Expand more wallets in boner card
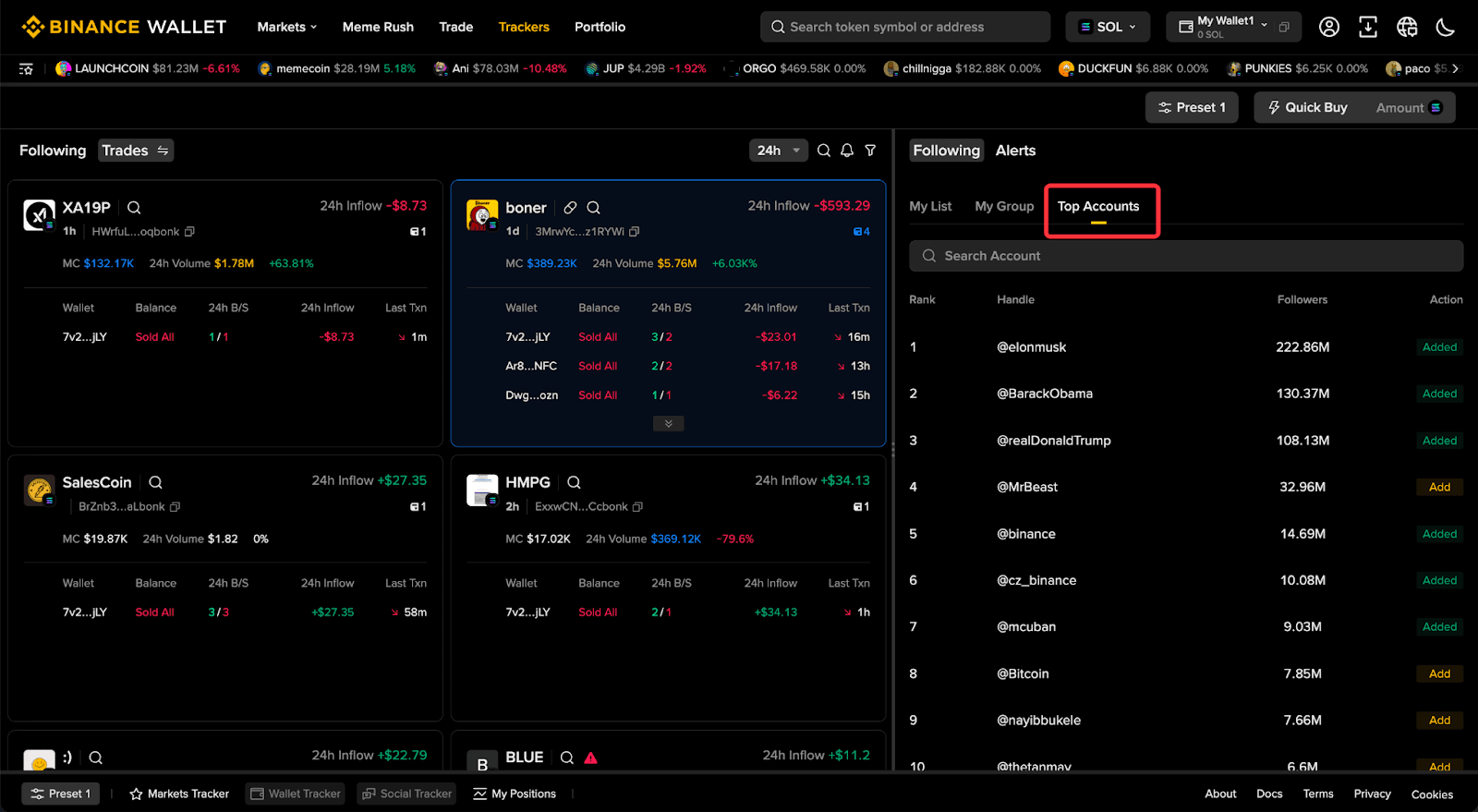 668,424
